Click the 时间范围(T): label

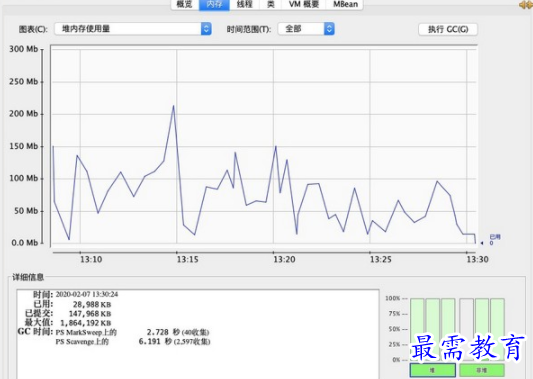249,30
